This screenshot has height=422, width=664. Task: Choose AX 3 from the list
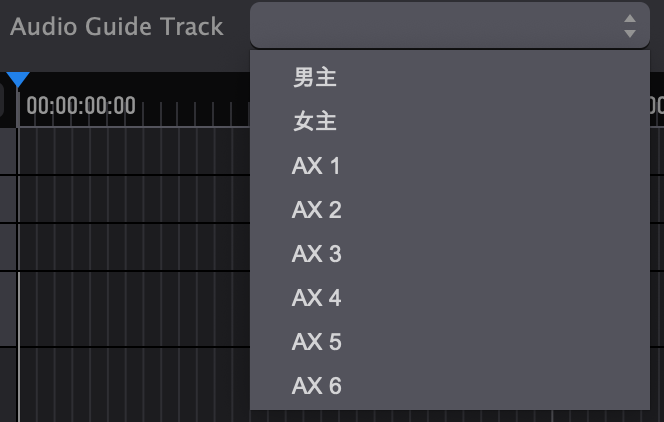coord(450,254)
